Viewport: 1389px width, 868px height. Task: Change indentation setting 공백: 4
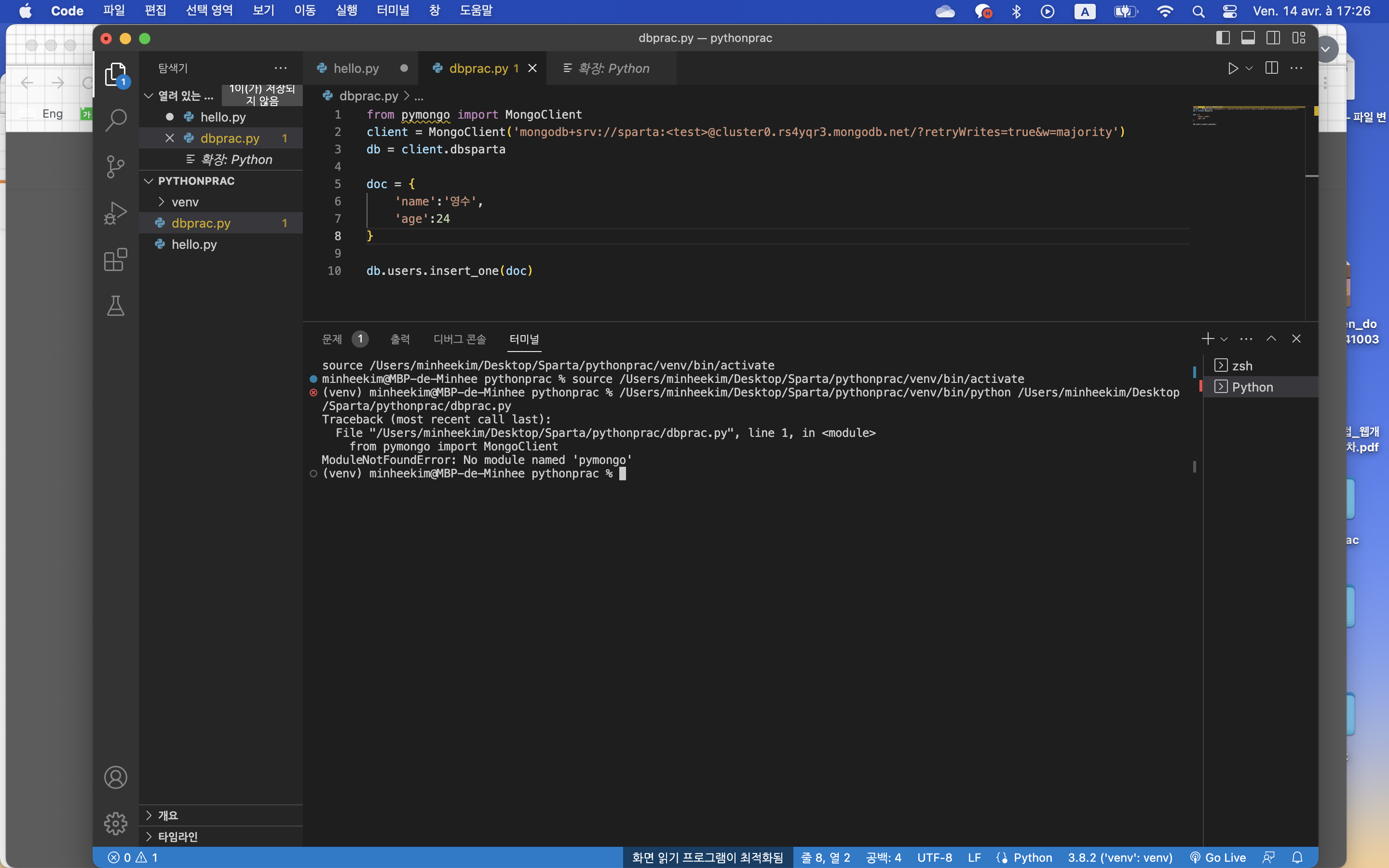(x=884, y=858)
